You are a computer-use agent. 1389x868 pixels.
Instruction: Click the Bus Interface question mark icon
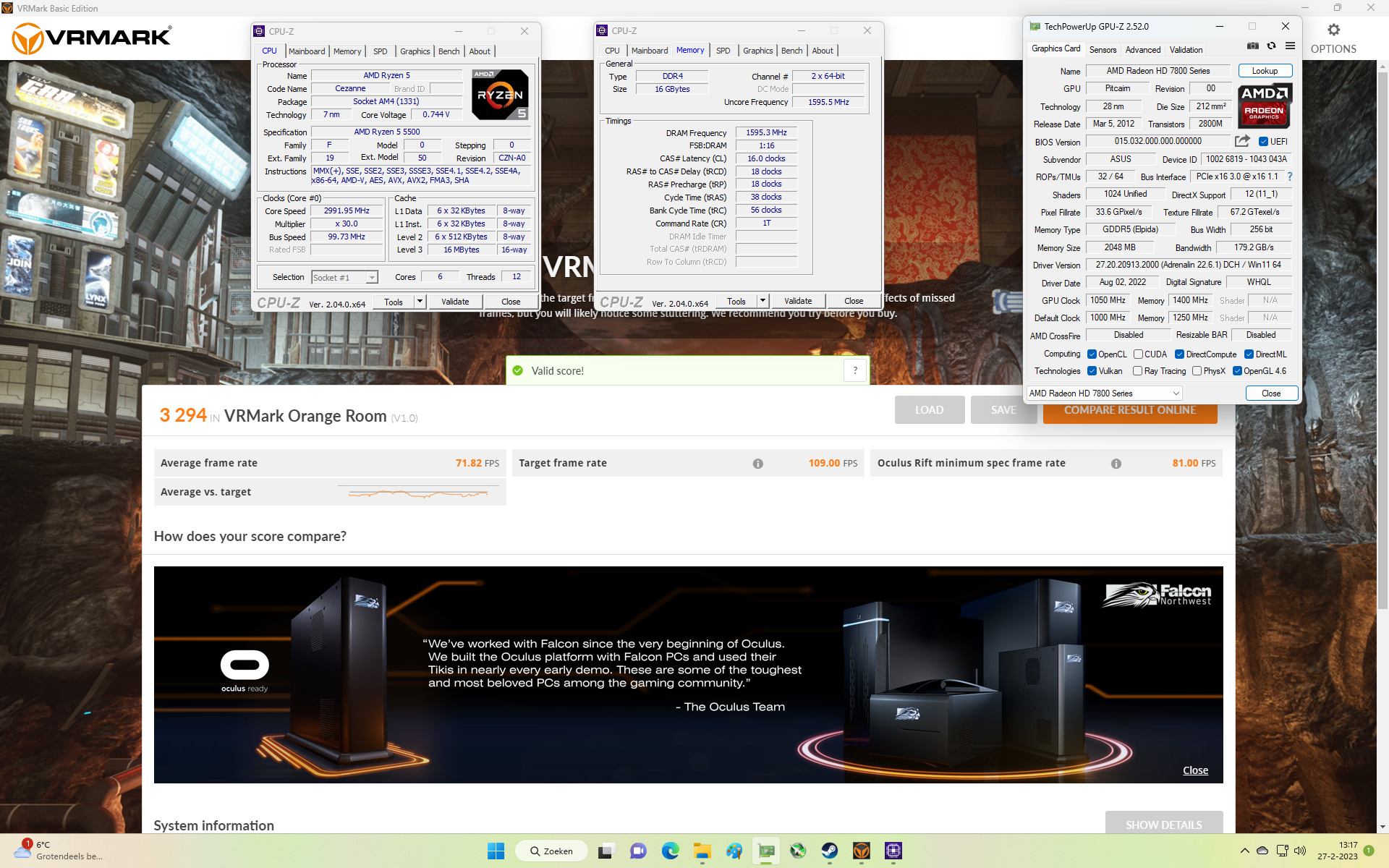click(x=1290, y=176)
